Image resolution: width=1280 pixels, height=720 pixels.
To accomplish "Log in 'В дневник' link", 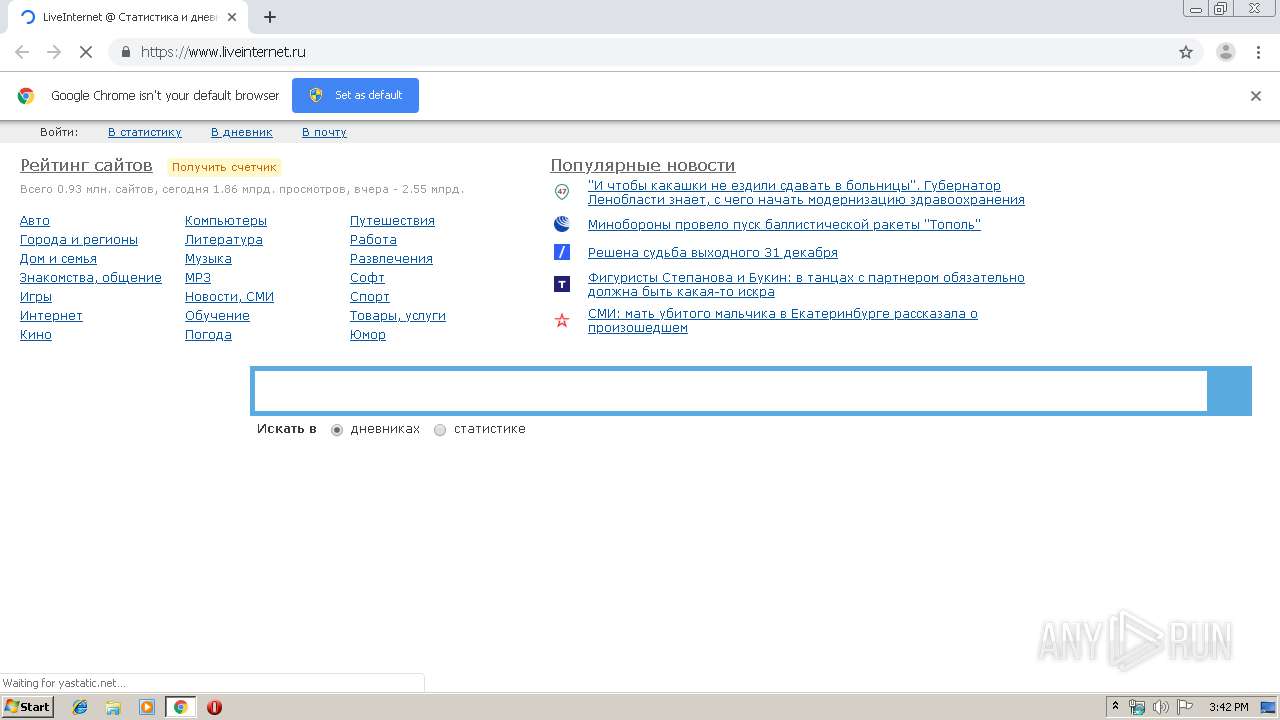I will tap(242, 132).
